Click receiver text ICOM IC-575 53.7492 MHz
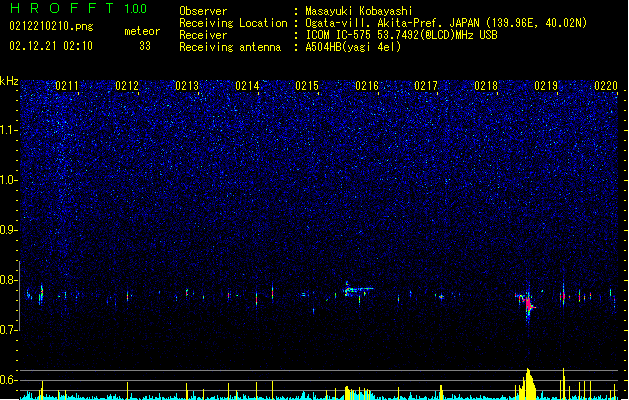629x400 pixels. click(401, 35)
